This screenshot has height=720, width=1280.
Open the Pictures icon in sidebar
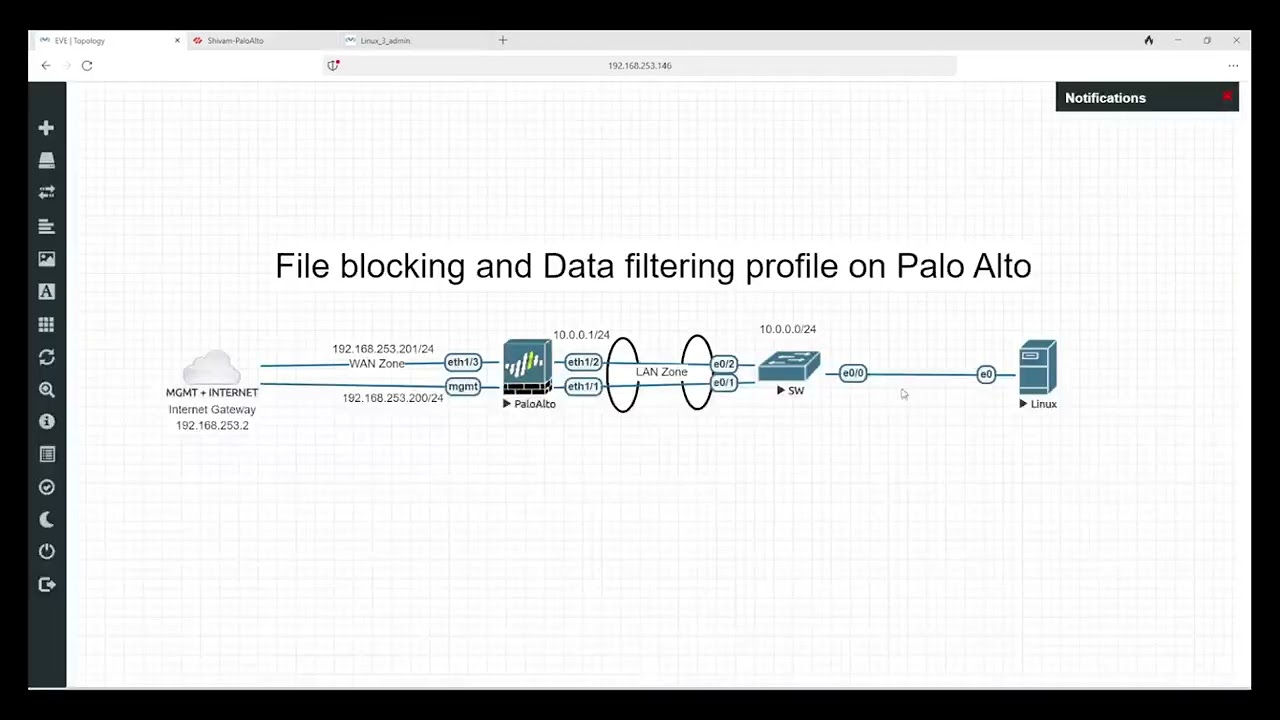point(46,259)
